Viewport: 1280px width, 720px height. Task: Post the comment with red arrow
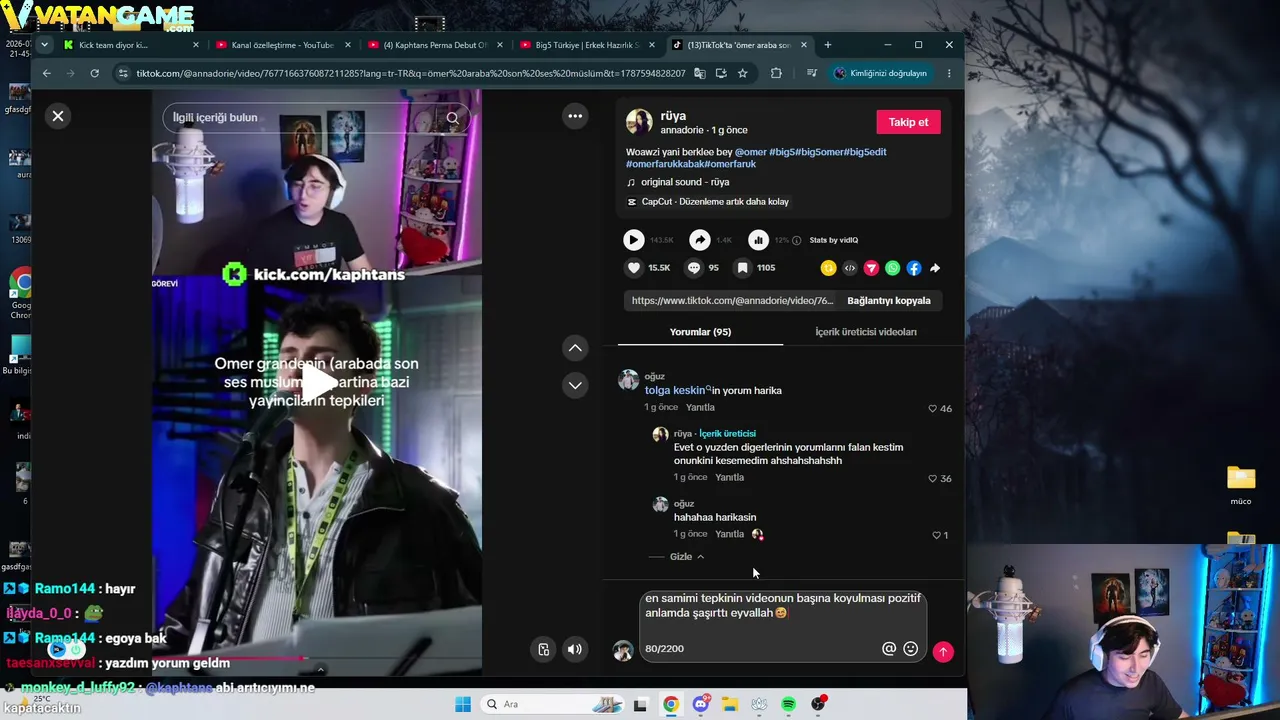(943, 651)
